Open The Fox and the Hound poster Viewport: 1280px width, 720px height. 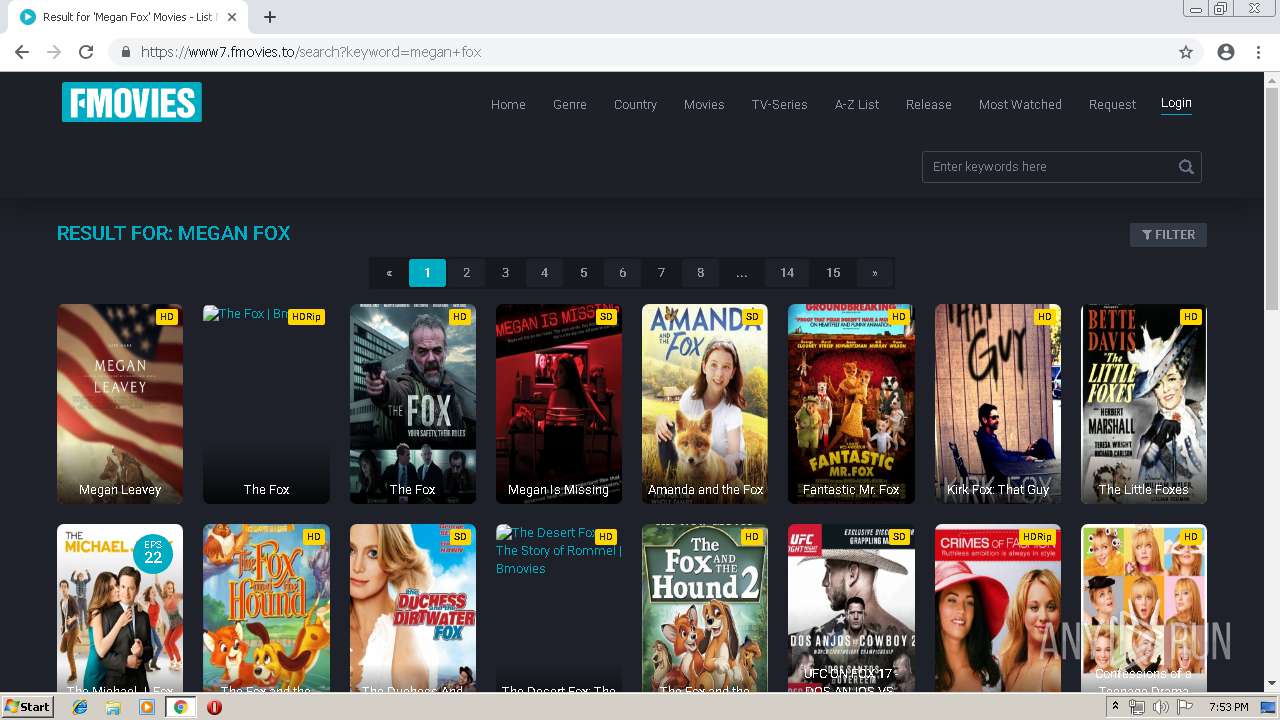click(266, 608)
